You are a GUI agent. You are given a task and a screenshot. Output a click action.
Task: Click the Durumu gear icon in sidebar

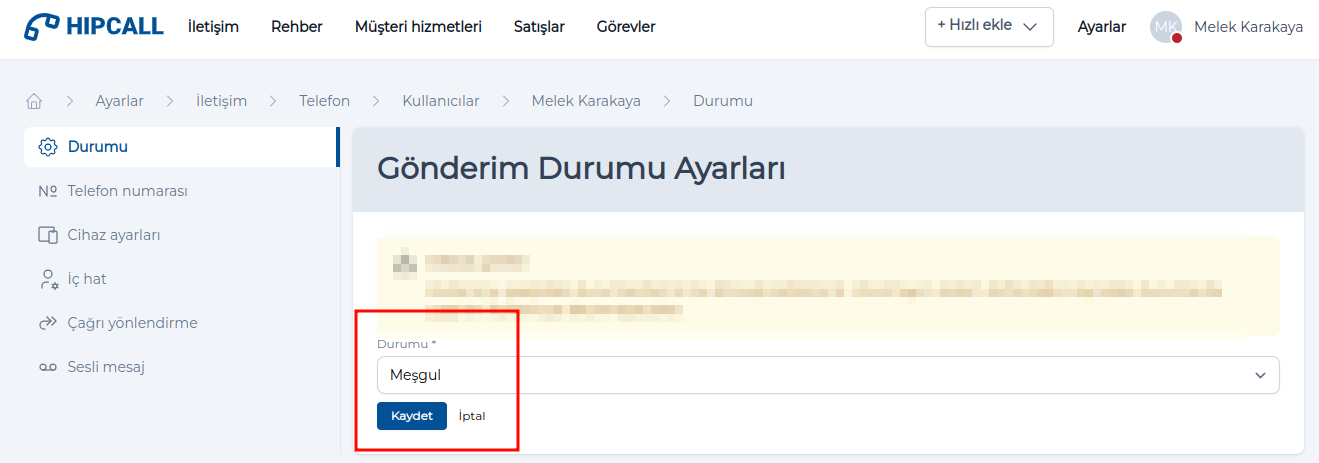tap(47, 147)
